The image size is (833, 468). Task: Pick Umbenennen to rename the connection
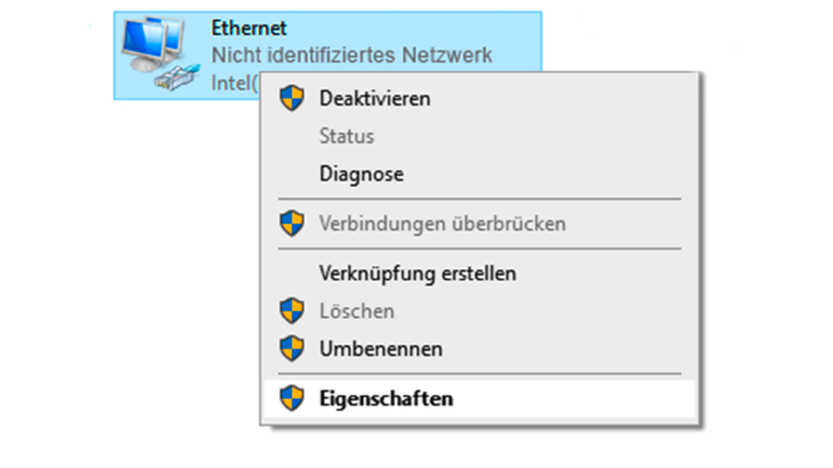coord(381,348)
